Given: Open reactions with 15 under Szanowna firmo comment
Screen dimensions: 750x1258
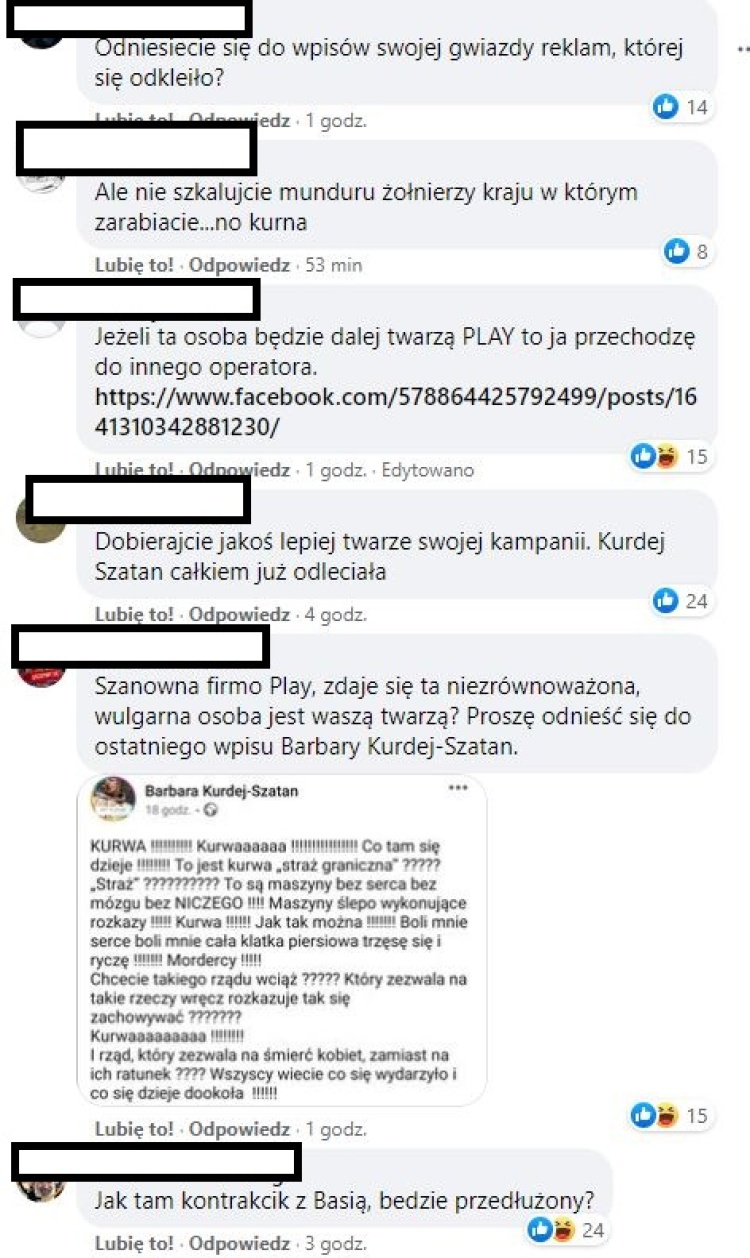Looking at the screenshot, I should coord(670,1115).
